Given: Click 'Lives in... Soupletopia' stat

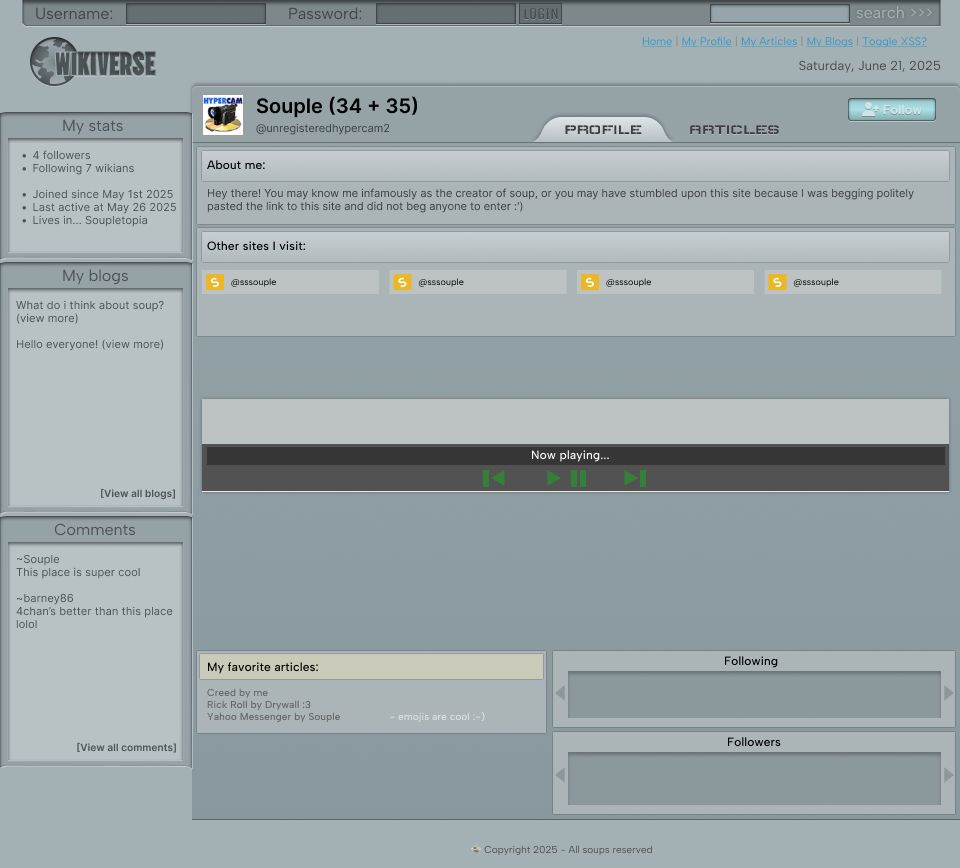Looking at the screenshot, I should pos(90,220).
